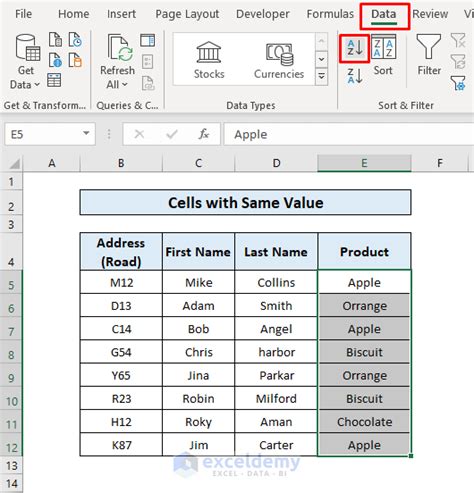This screenshot has width=474, height=493.
Task: Click the formula bar showing Apple
Action: (x=349, y=134)
